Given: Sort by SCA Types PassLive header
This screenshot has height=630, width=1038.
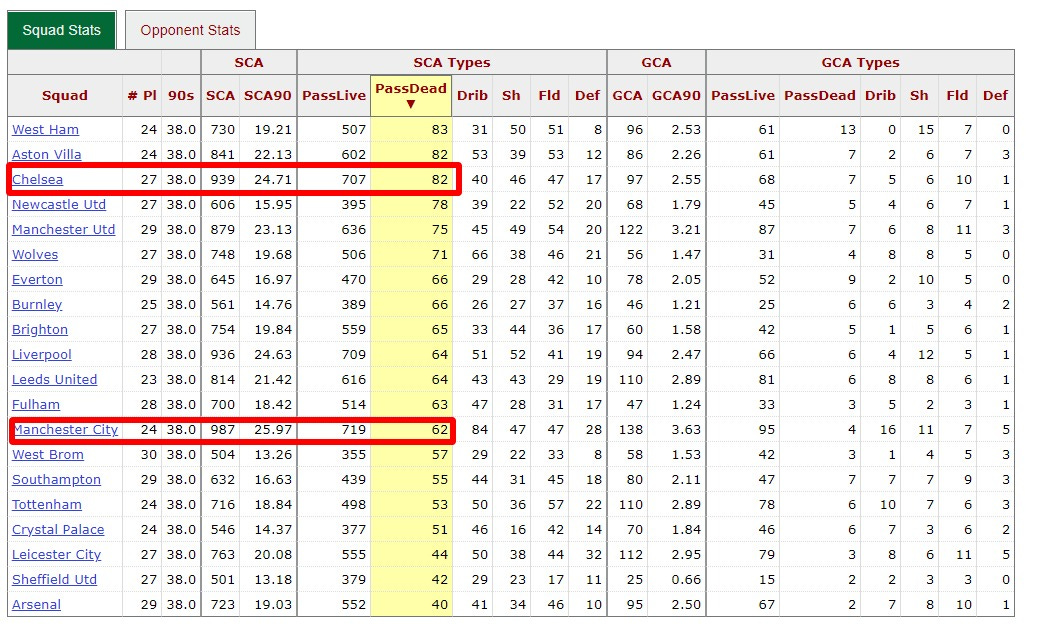Looking at the screenshot, I should point(334,95).
